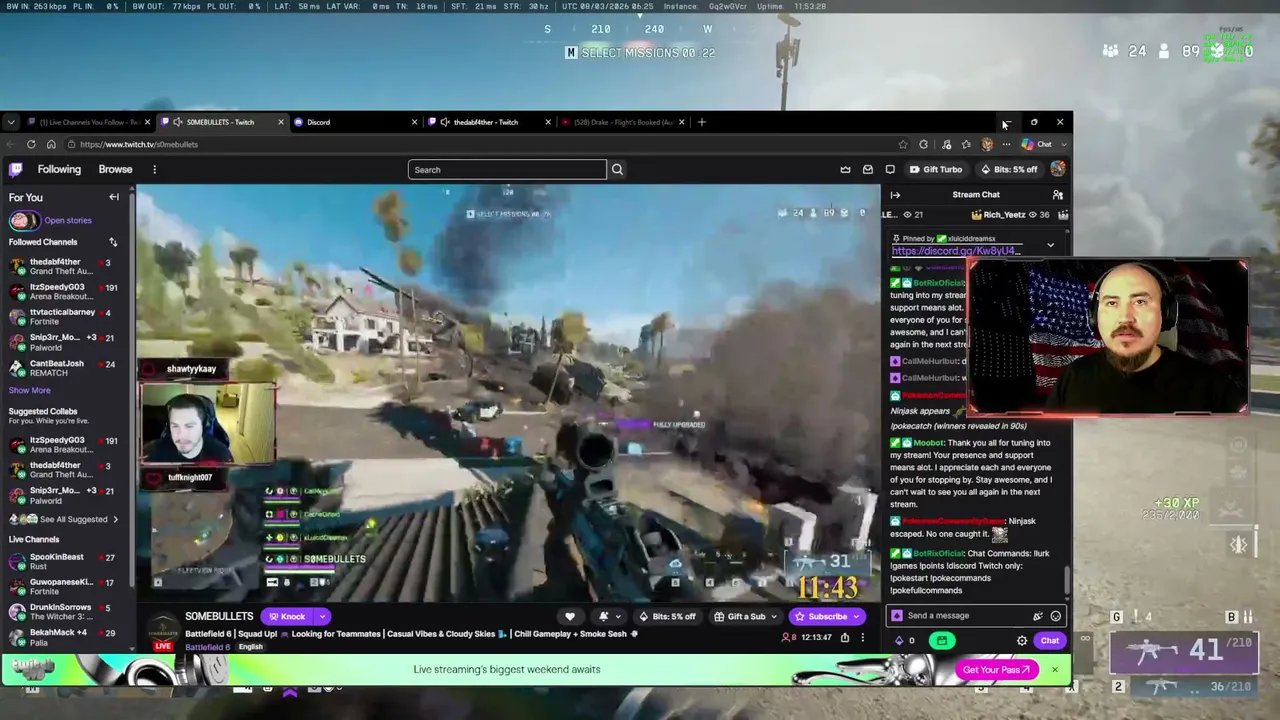Open the Twitch user avatar menu

pos(1057,169)
